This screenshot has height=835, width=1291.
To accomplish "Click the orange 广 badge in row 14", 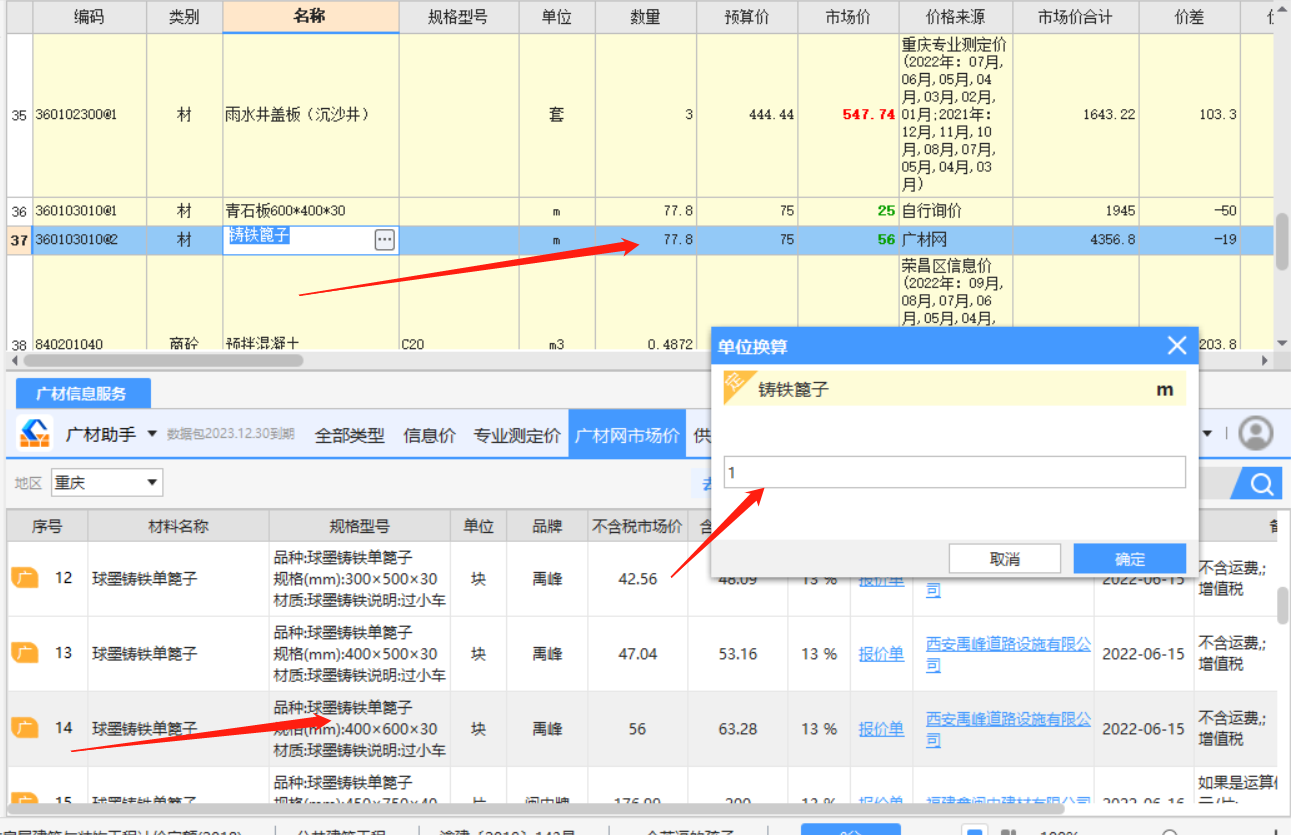I will [25, 728].
